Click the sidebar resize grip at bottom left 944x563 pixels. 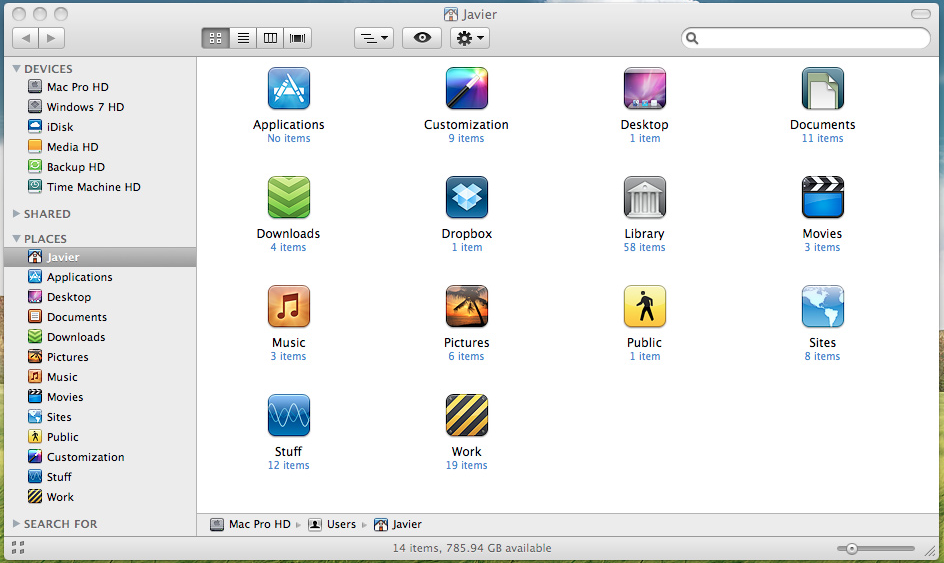click(18, 547)
